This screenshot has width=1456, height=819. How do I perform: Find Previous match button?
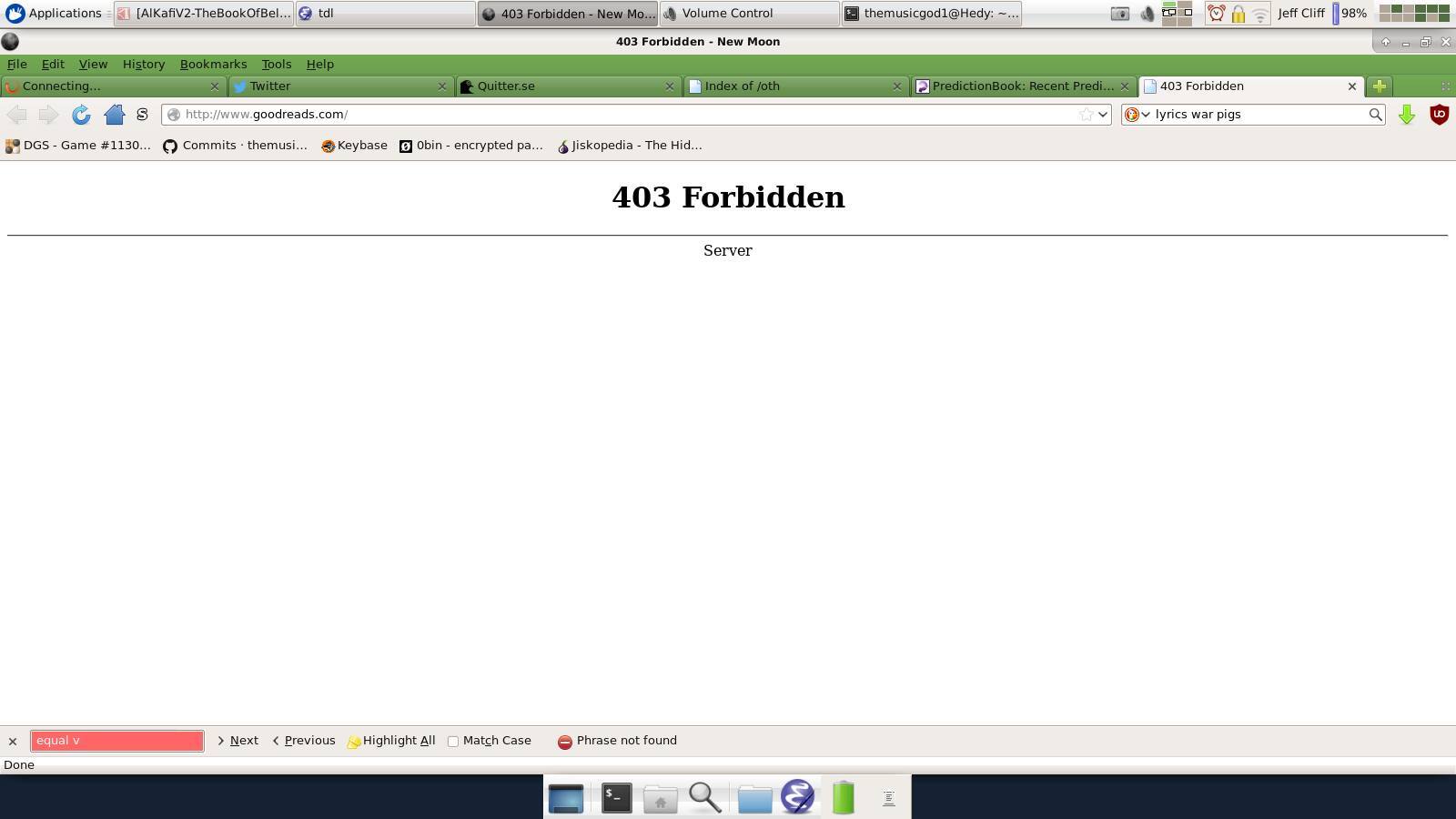point(304,741)
